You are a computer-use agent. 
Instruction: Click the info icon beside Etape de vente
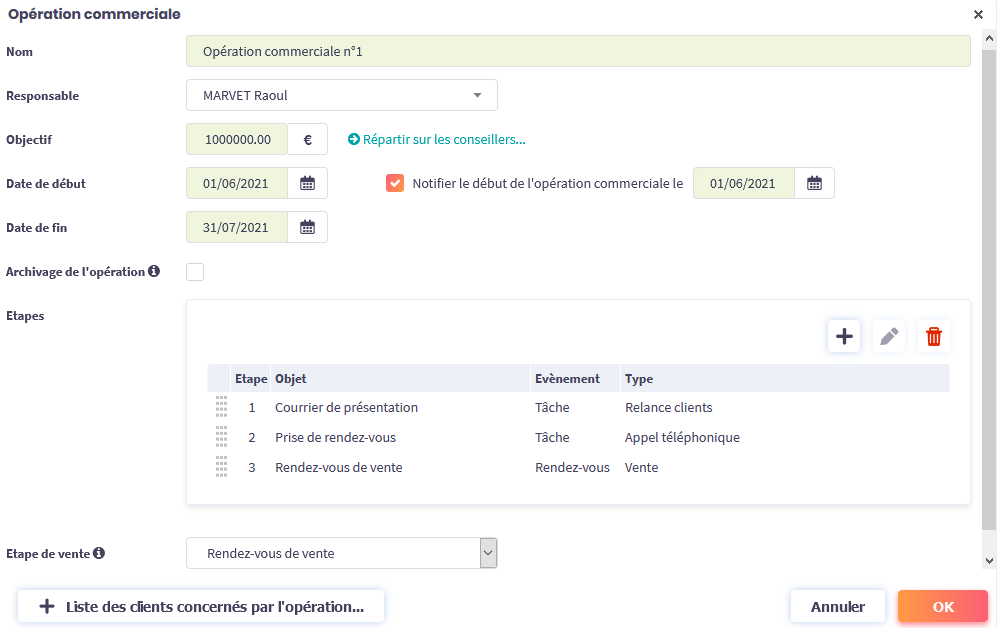99,553
